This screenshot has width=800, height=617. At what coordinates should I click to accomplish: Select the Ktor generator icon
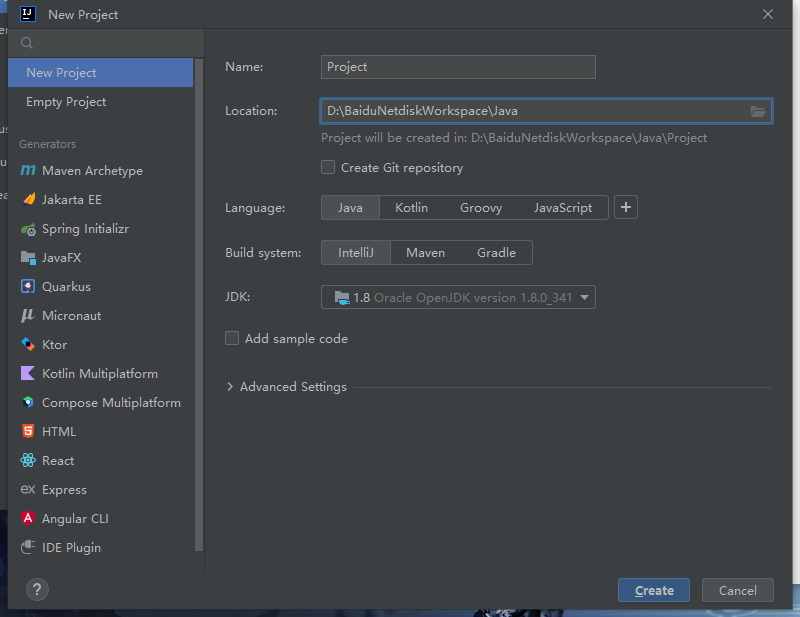coord(28,345)
